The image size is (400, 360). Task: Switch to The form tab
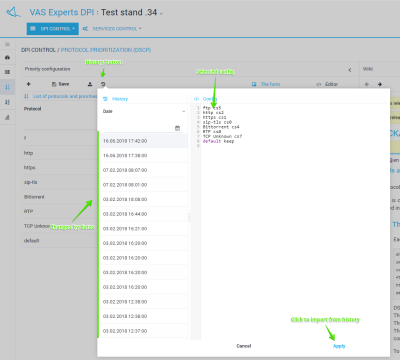click(x=266, y=84)
